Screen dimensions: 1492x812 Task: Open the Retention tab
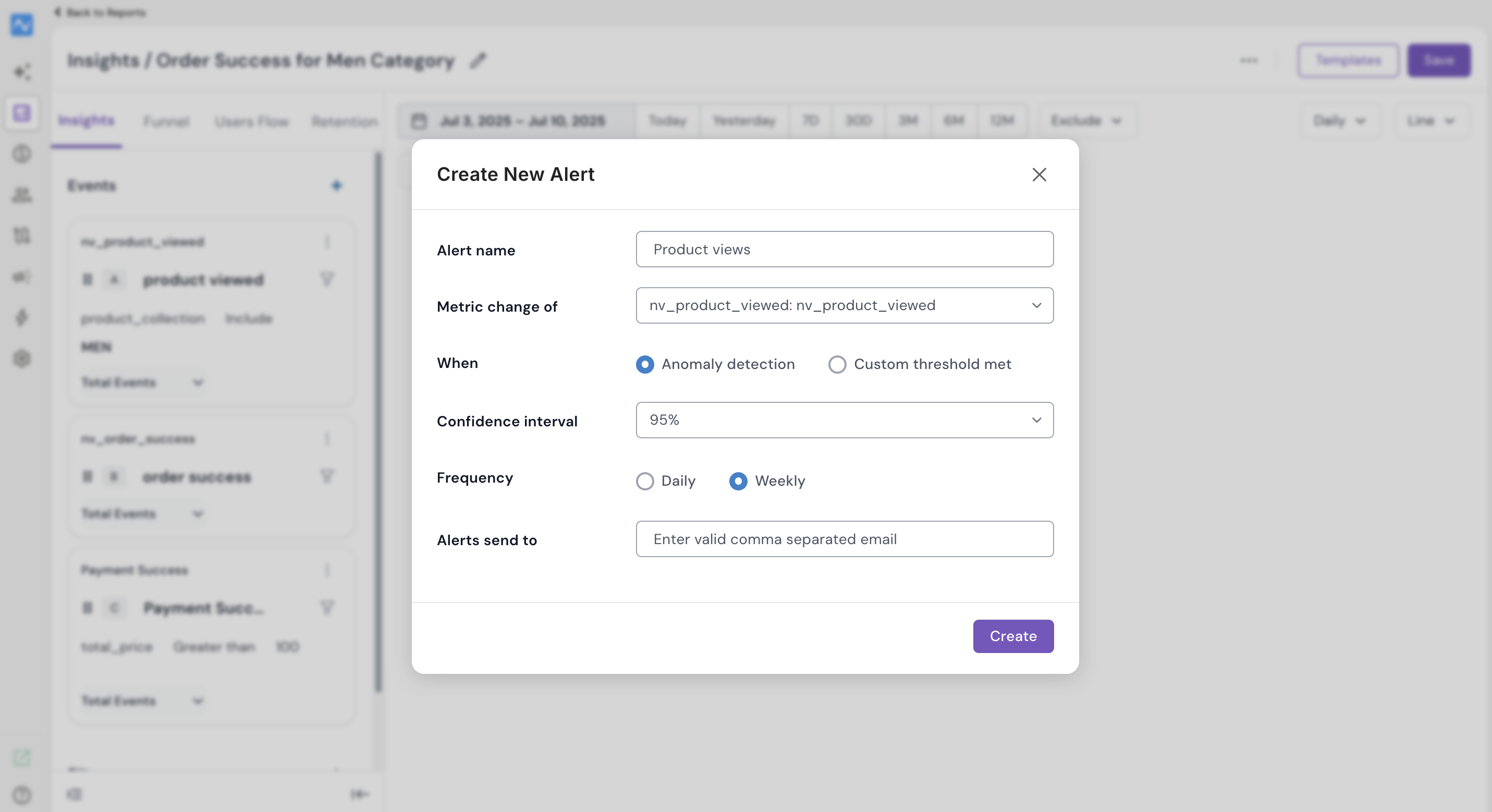[x=345, y=121]
